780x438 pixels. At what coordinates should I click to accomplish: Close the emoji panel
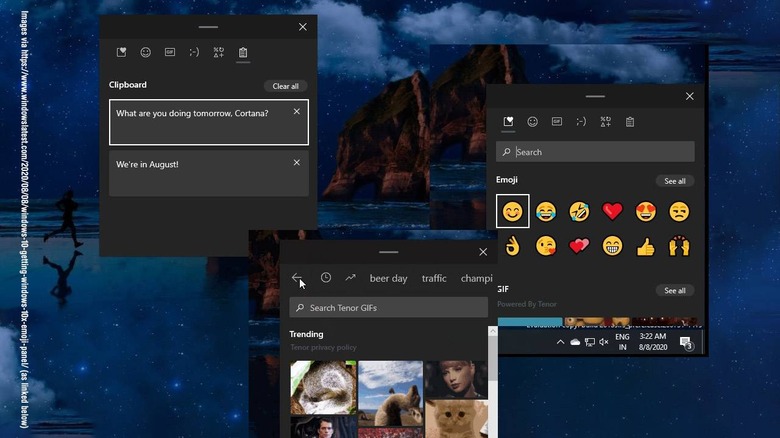coord(689,96)
